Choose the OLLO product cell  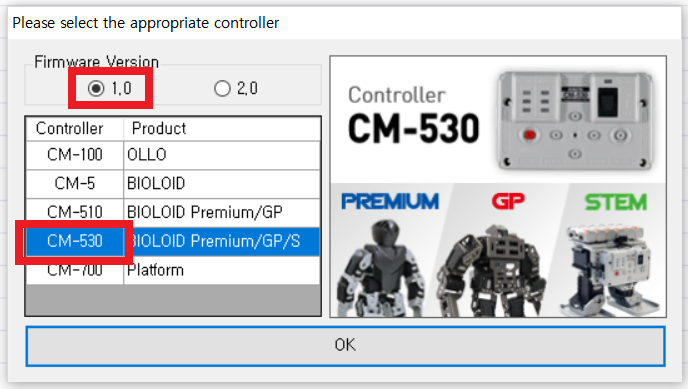pyautogui.click(x=222, y=155)
